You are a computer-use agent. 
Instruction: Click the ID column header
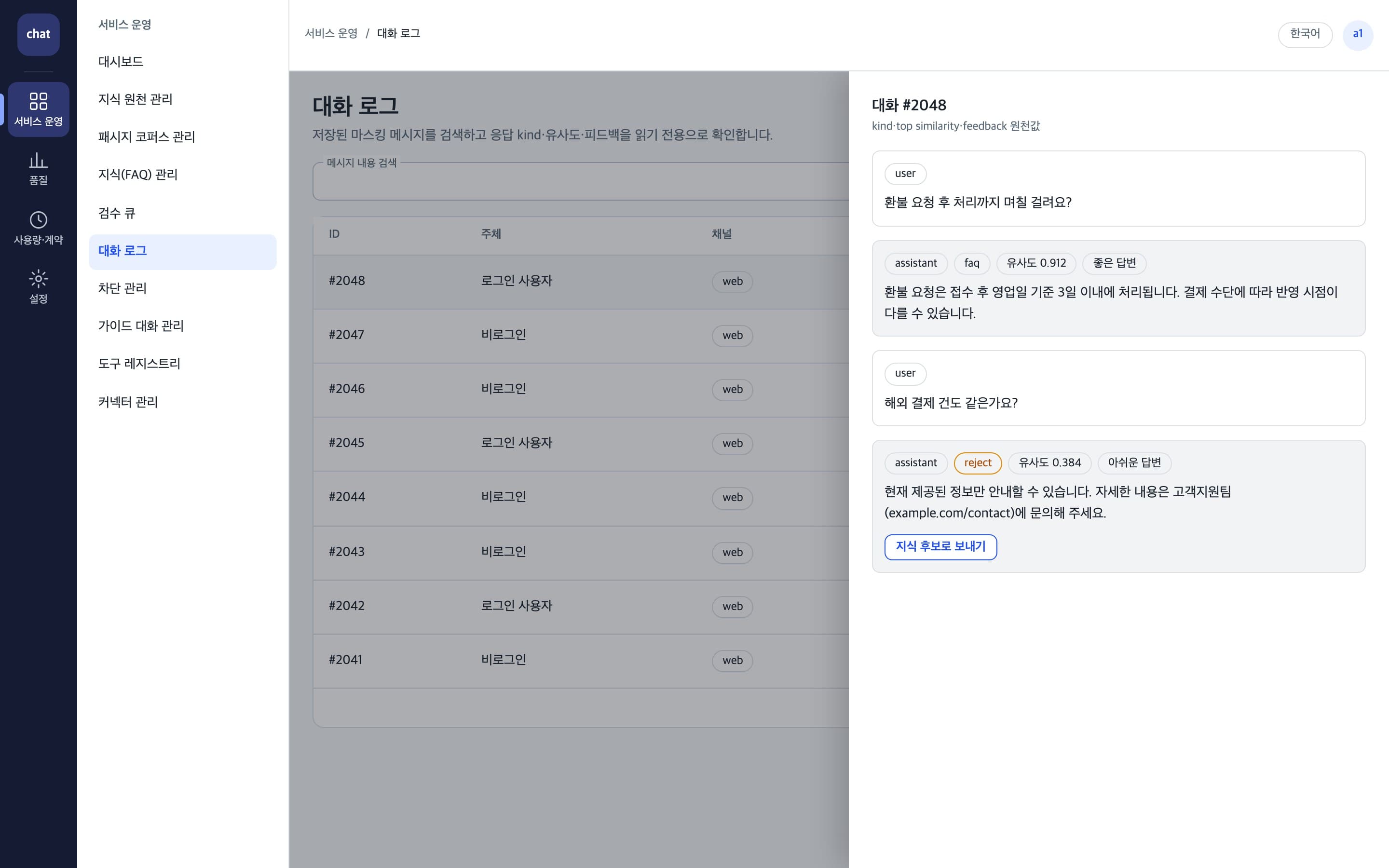point(334,234)
